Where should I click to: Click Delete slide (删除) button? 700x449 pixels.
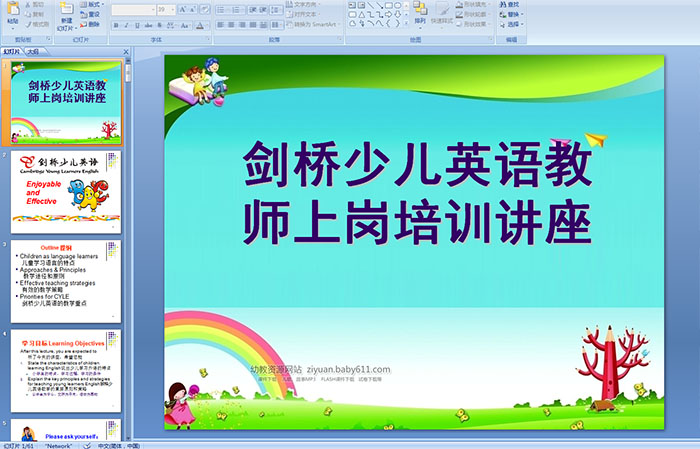click(x=90, y=24)
